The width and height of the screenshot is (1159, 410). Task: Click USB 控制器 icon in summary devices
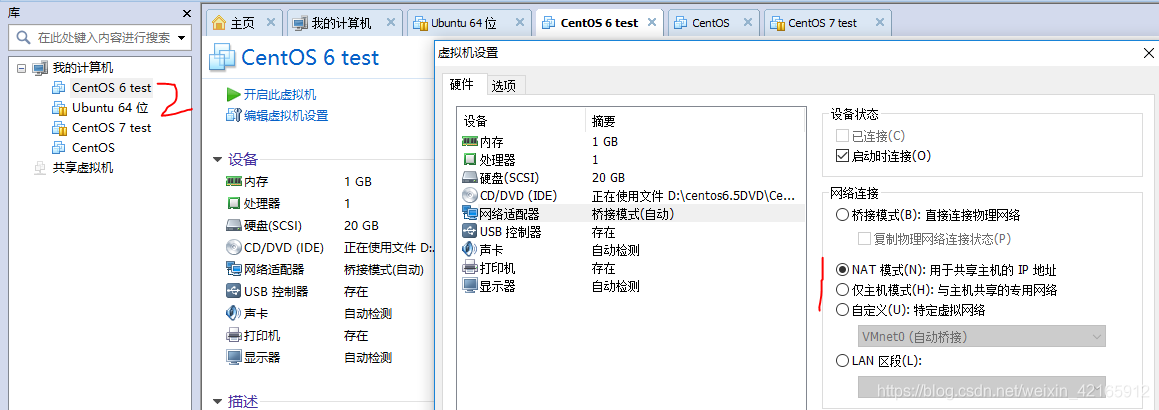[x=234, y=292]
